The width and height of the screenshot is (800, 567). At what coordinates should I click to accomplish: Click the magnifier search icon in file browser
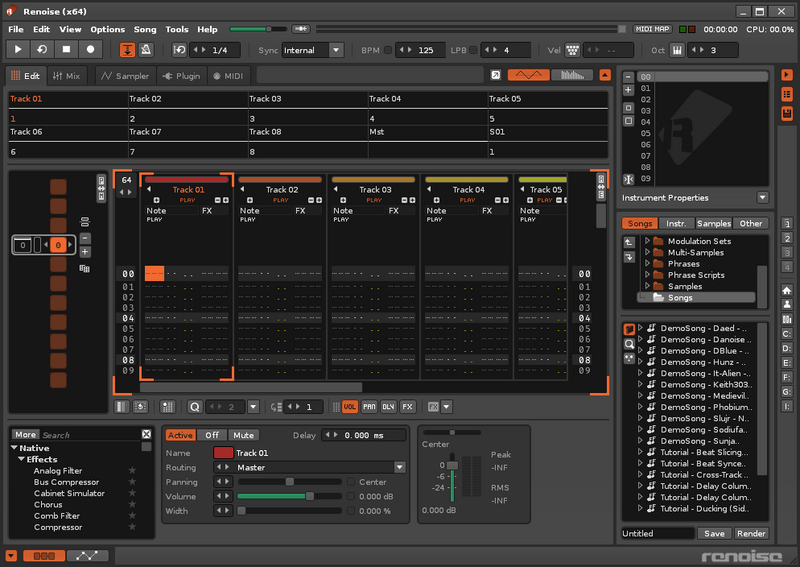pyautogui.click(x=629, y=343)
